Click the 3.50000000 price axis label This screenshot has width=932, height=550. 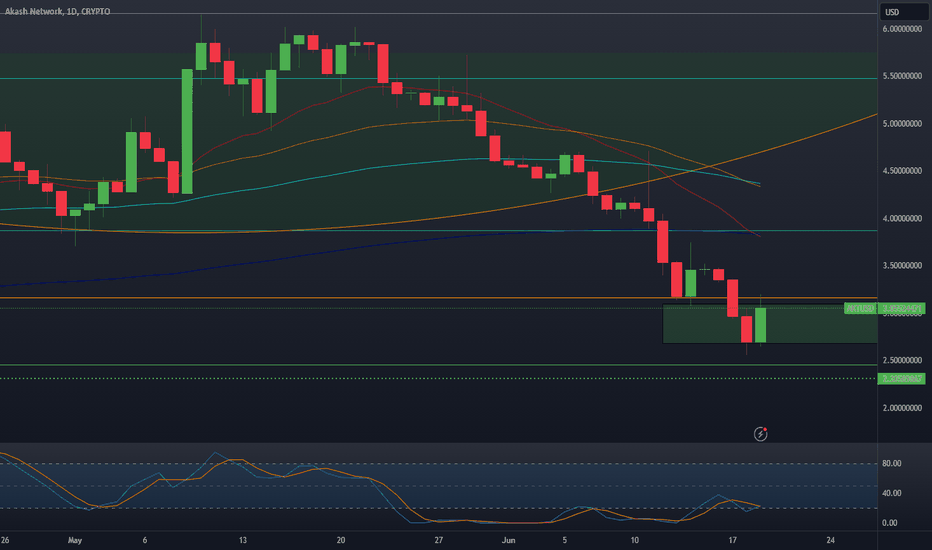point(902,265)
